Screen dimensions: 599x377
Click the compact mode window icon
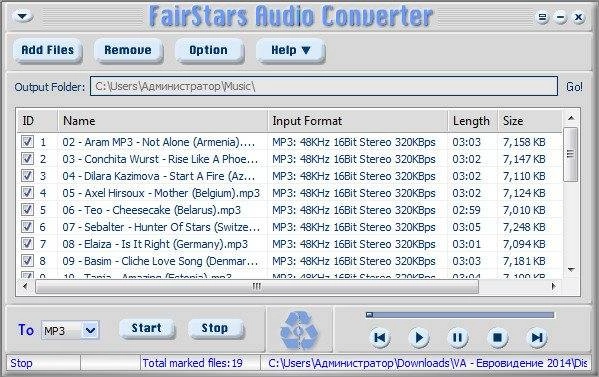[542, 17]
